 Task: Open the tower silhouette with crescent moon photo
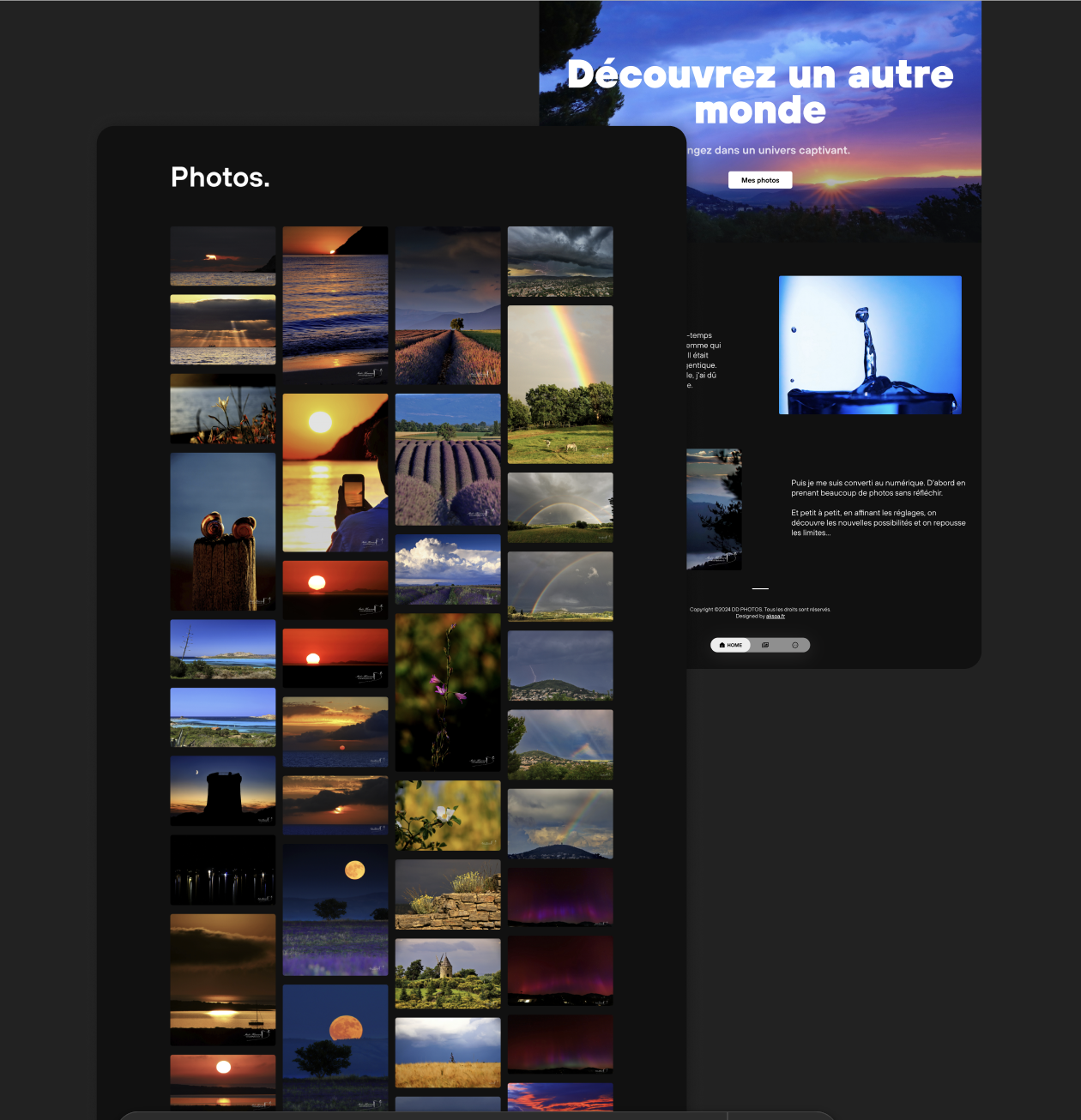(223, 791)
